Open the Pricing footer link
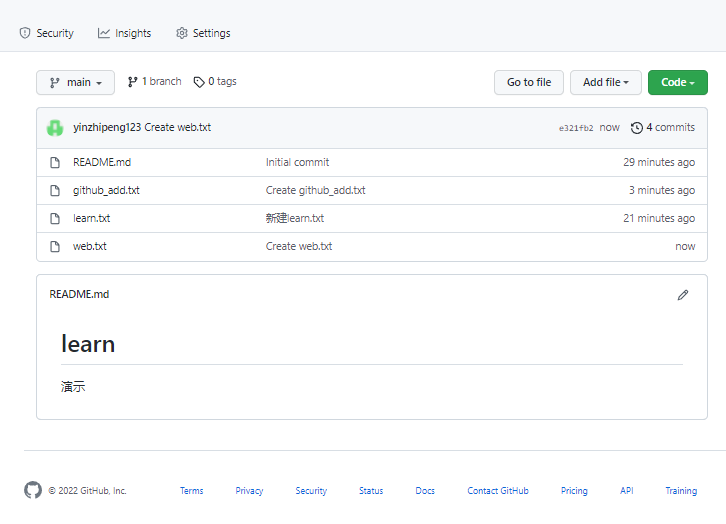Viewport: 726px width, 524px height. tap(574, 491)
